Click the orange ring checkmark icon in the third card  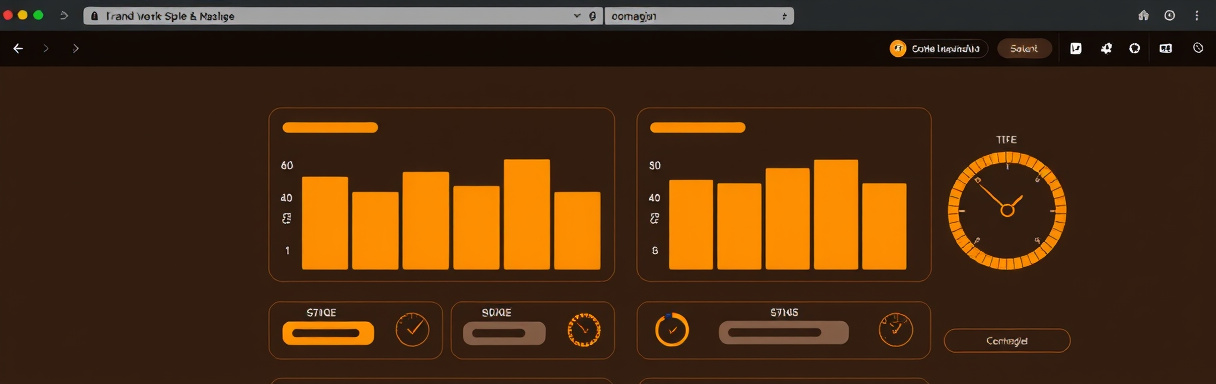(672, 329)
